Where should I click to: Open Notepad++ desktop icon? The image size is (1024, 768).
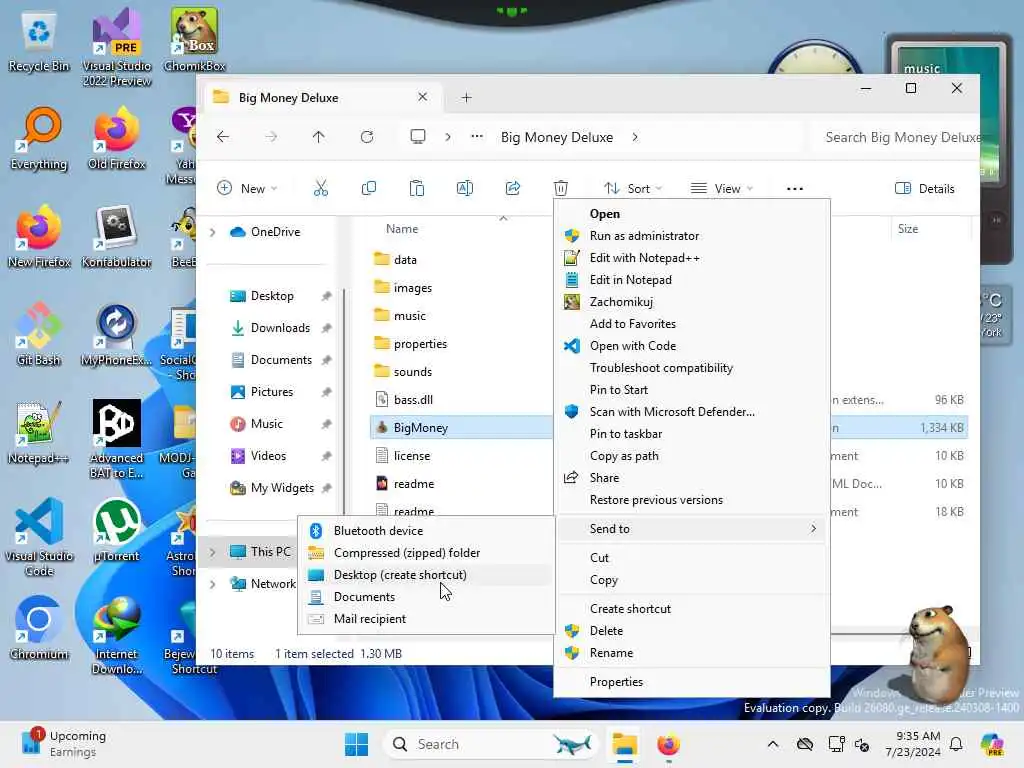39,432
